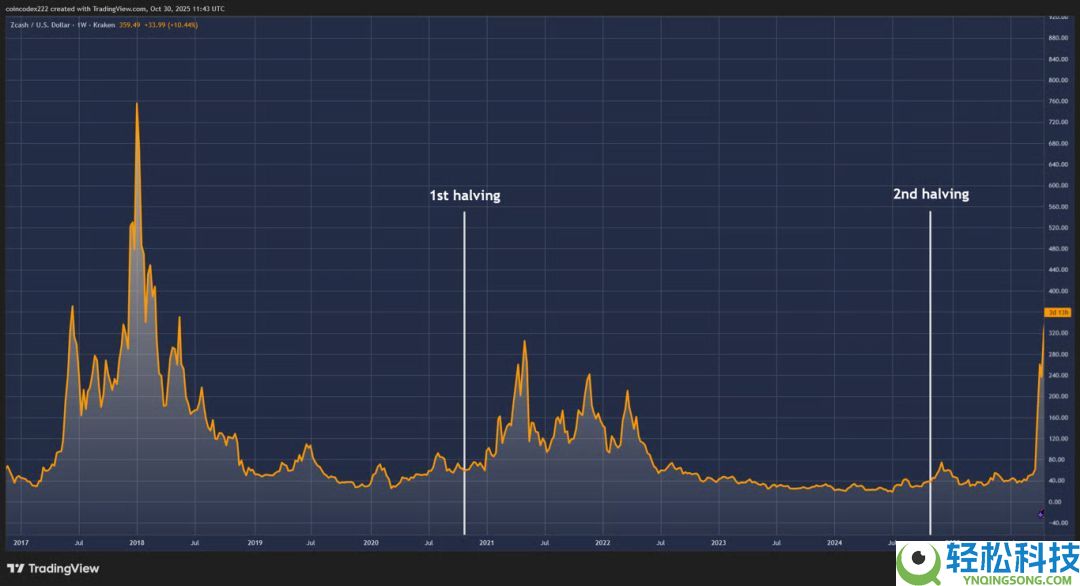
Task: Click the 320.00 price axis label
Action: tap(1057, 333)
